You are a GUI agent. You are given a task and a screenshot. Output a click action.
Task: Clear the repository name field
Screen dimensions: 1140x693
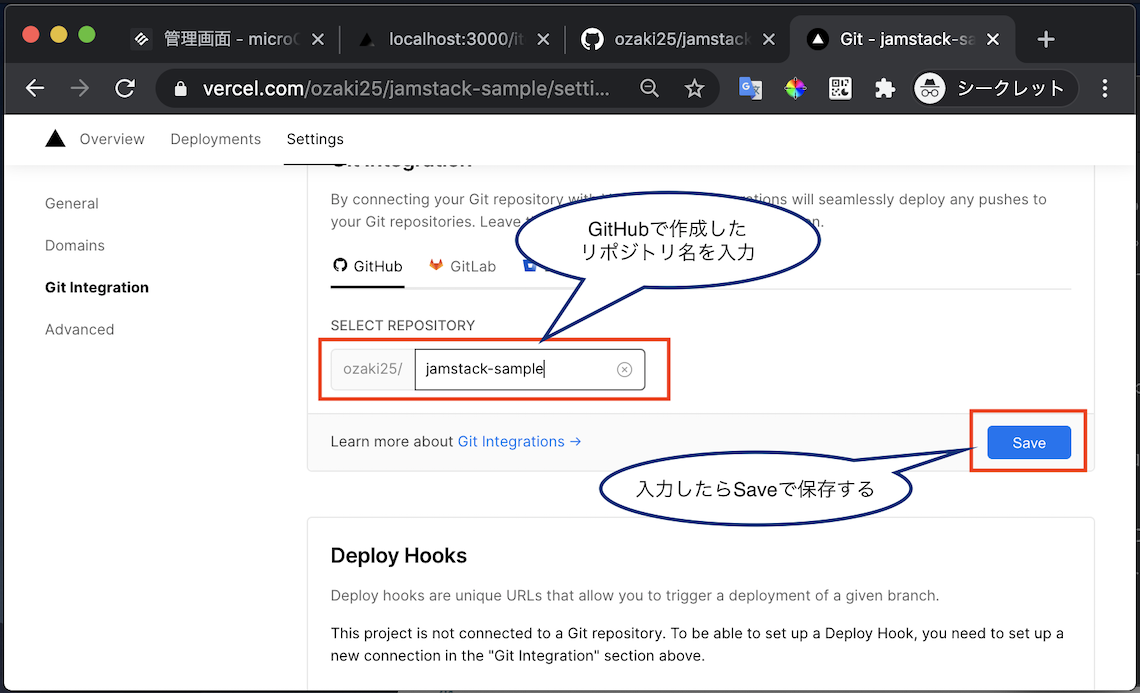(625, 369)
